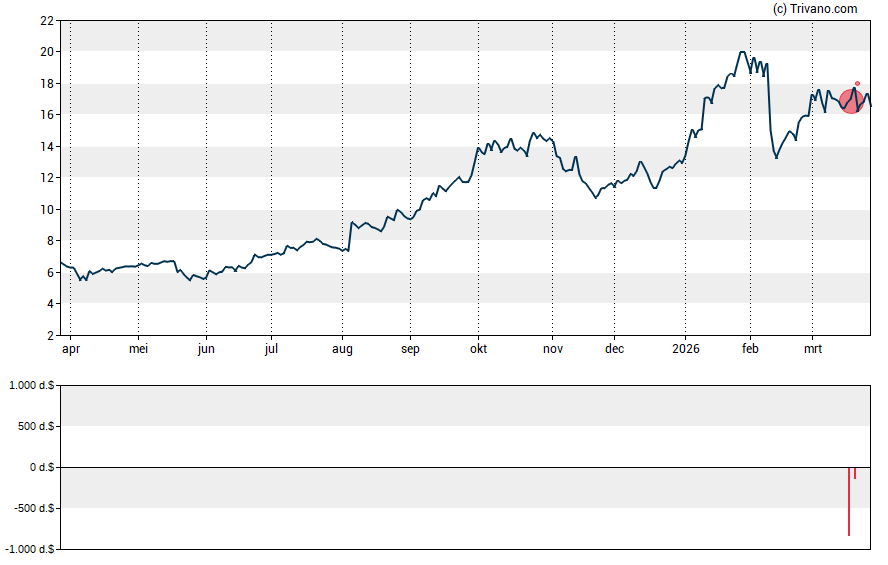888x565 pixels.
Task: Select the 'mrt' month label
Action: click(812, 350)
